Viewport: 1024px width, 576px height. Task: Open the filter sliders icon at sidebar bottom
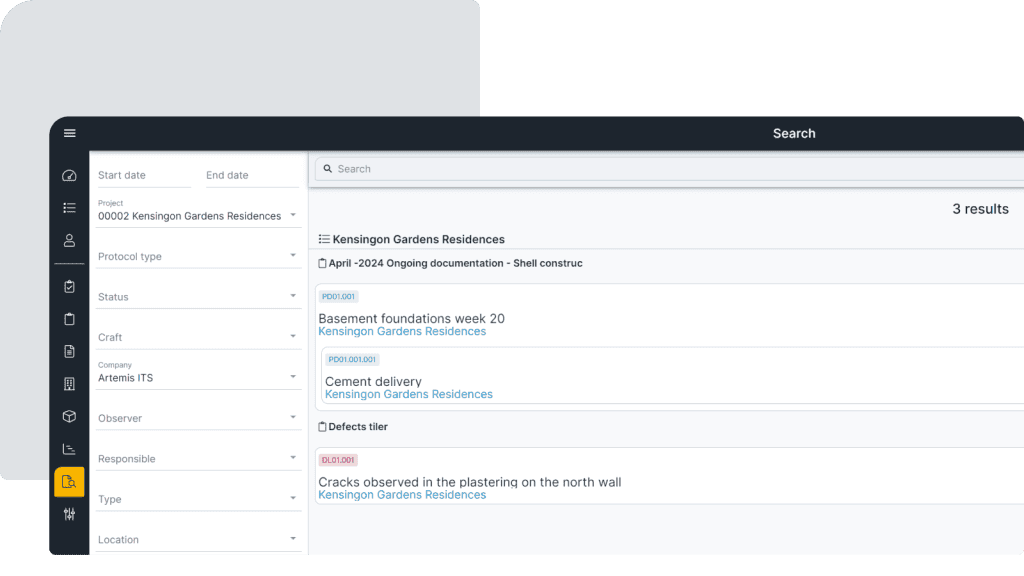(x=68, y=515)
